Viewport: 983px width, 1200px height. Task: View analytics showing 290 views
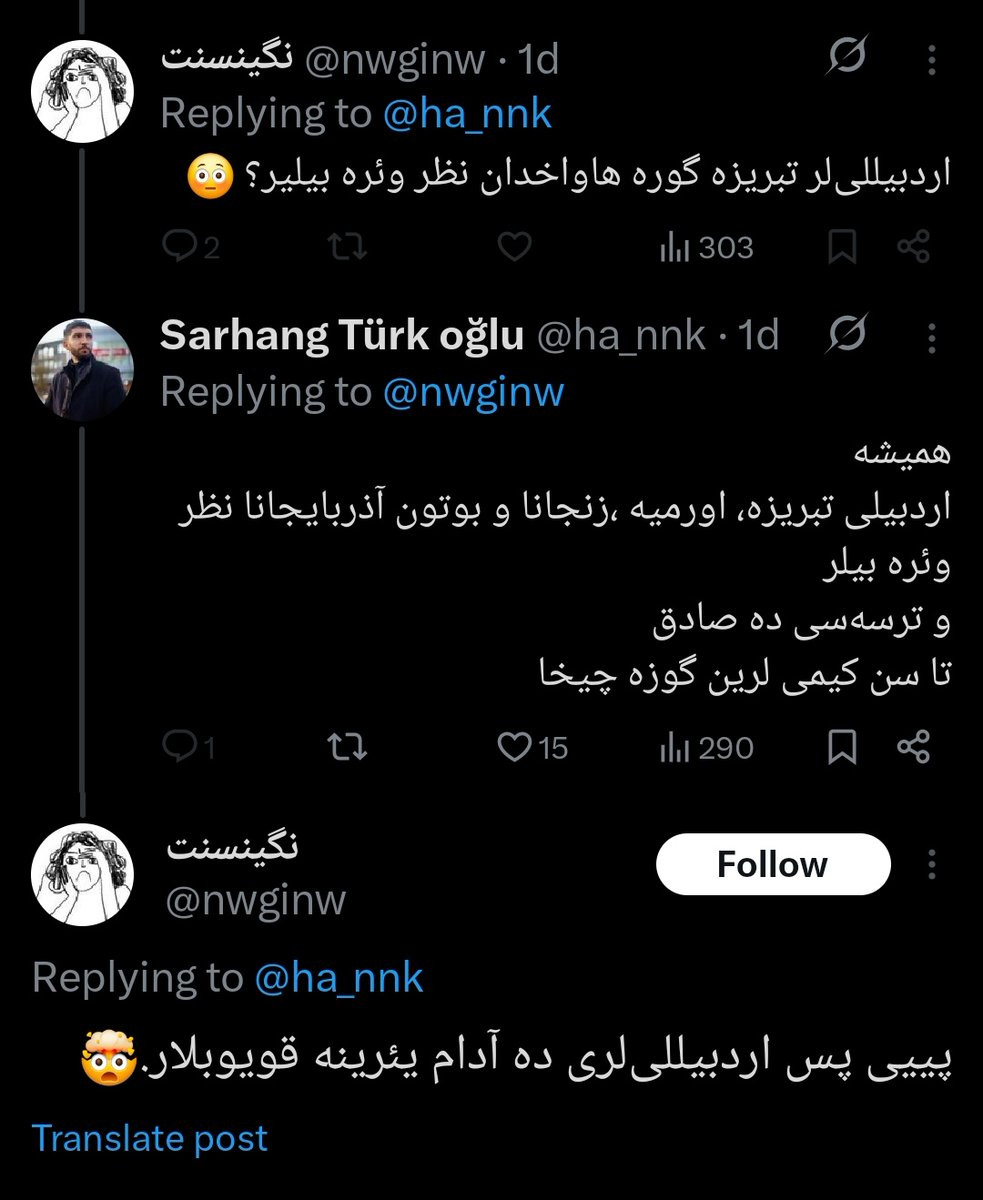706,747
